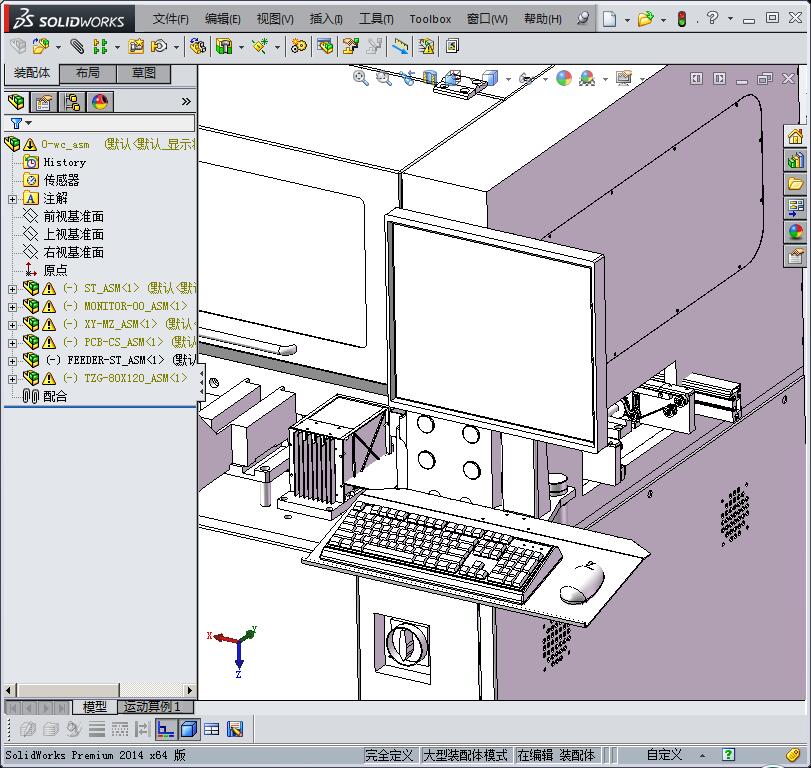Expand the FEEDER-ST_ASM<1> component node
811x768 pixels.
(12, 361)
